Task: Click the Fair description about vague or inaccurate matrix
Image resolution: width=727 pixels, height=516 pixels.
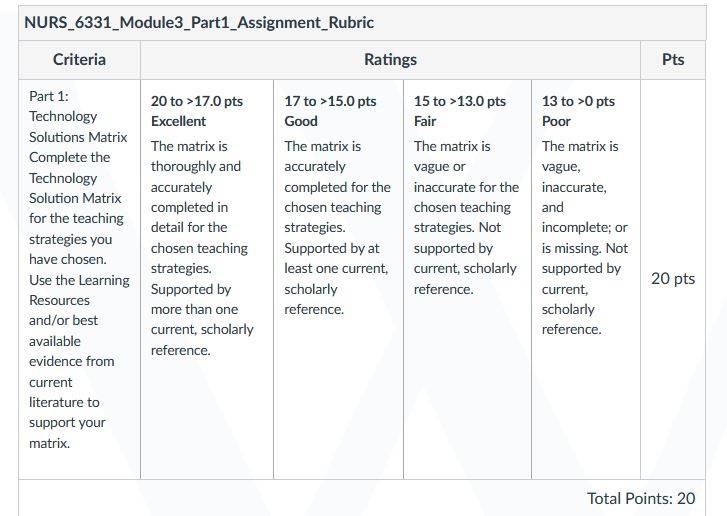Action: pos(466,217)
